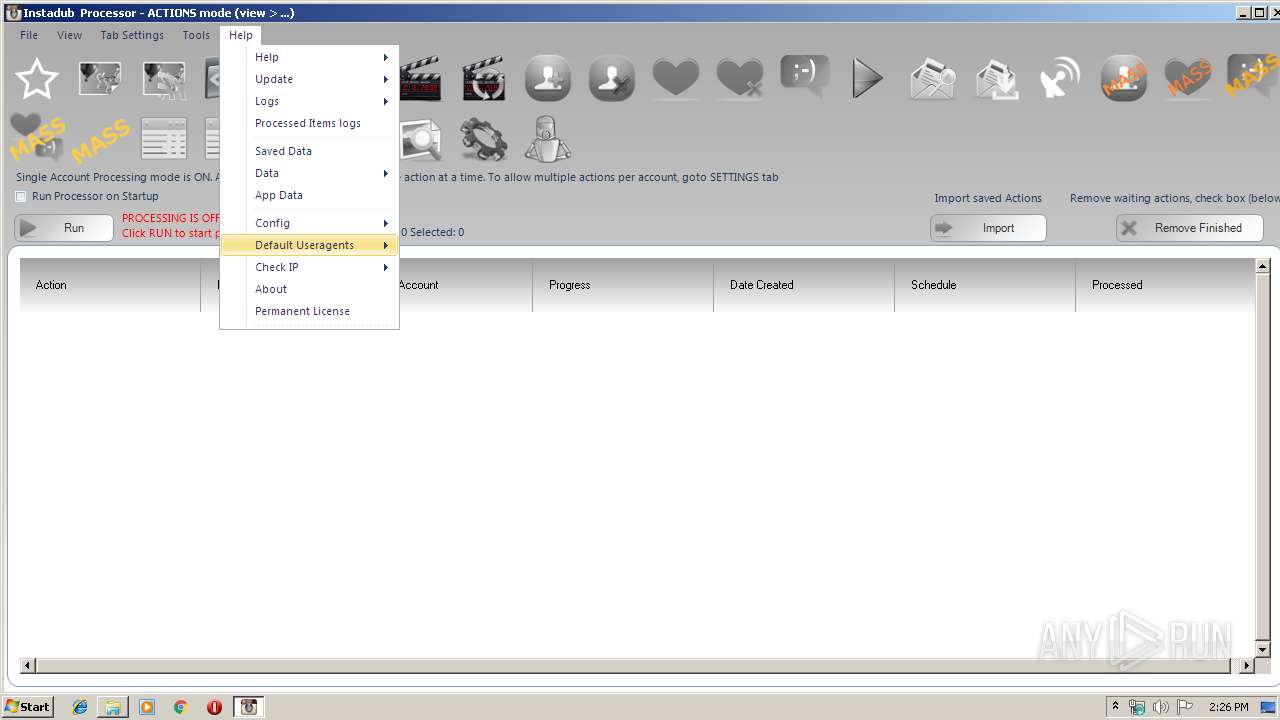Click the gears settings icon

(484, 139)
